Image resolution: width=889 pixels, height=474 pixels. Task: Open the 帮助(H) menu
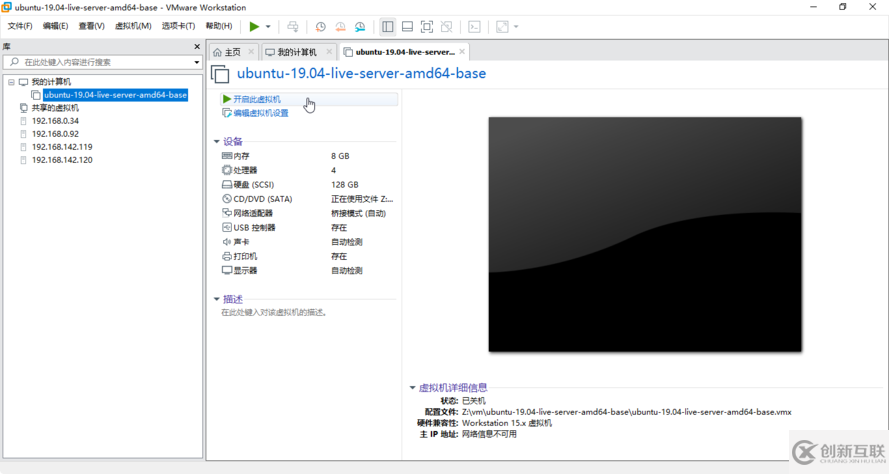coord(219,26)
